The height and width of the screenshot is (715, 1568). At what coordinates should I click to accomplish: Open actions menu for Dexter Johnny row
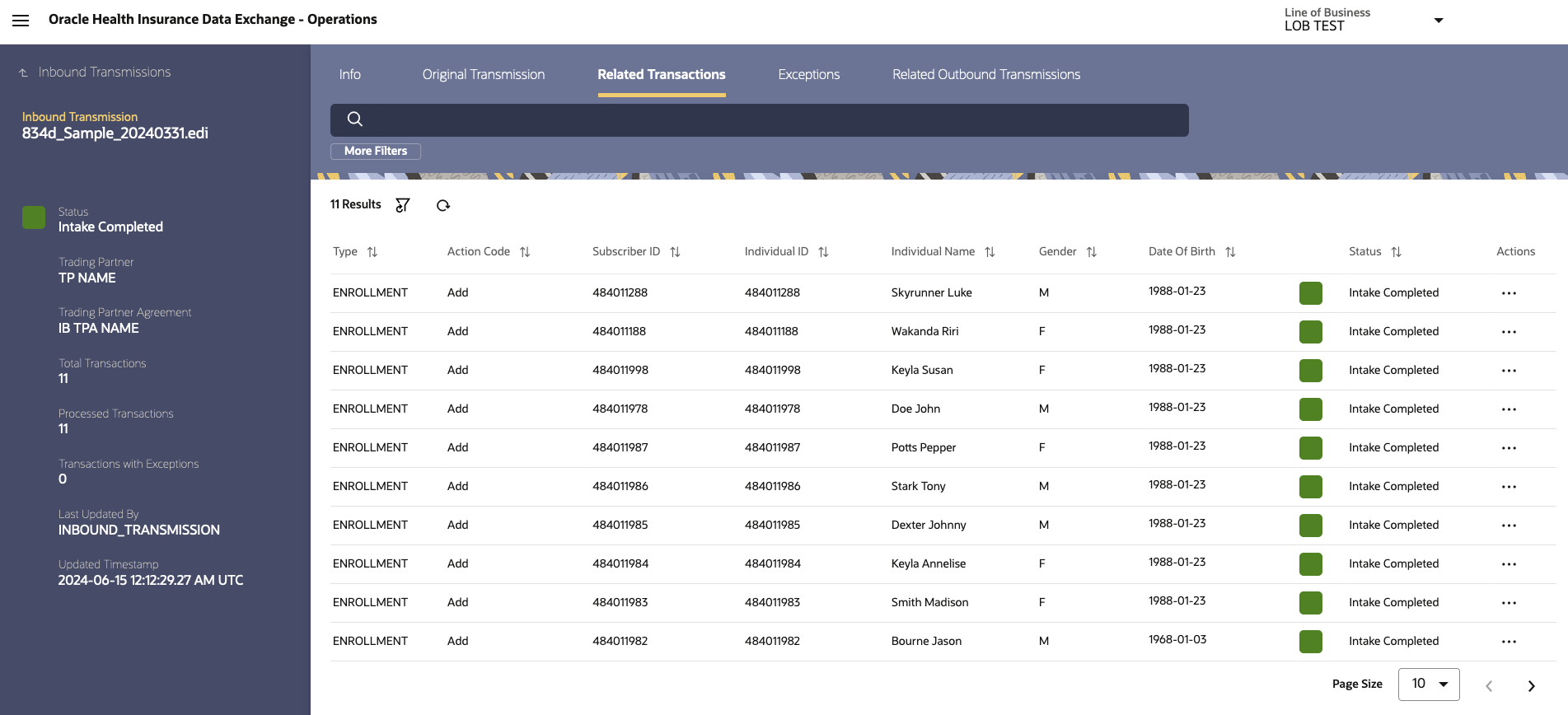click(1509, 526)
